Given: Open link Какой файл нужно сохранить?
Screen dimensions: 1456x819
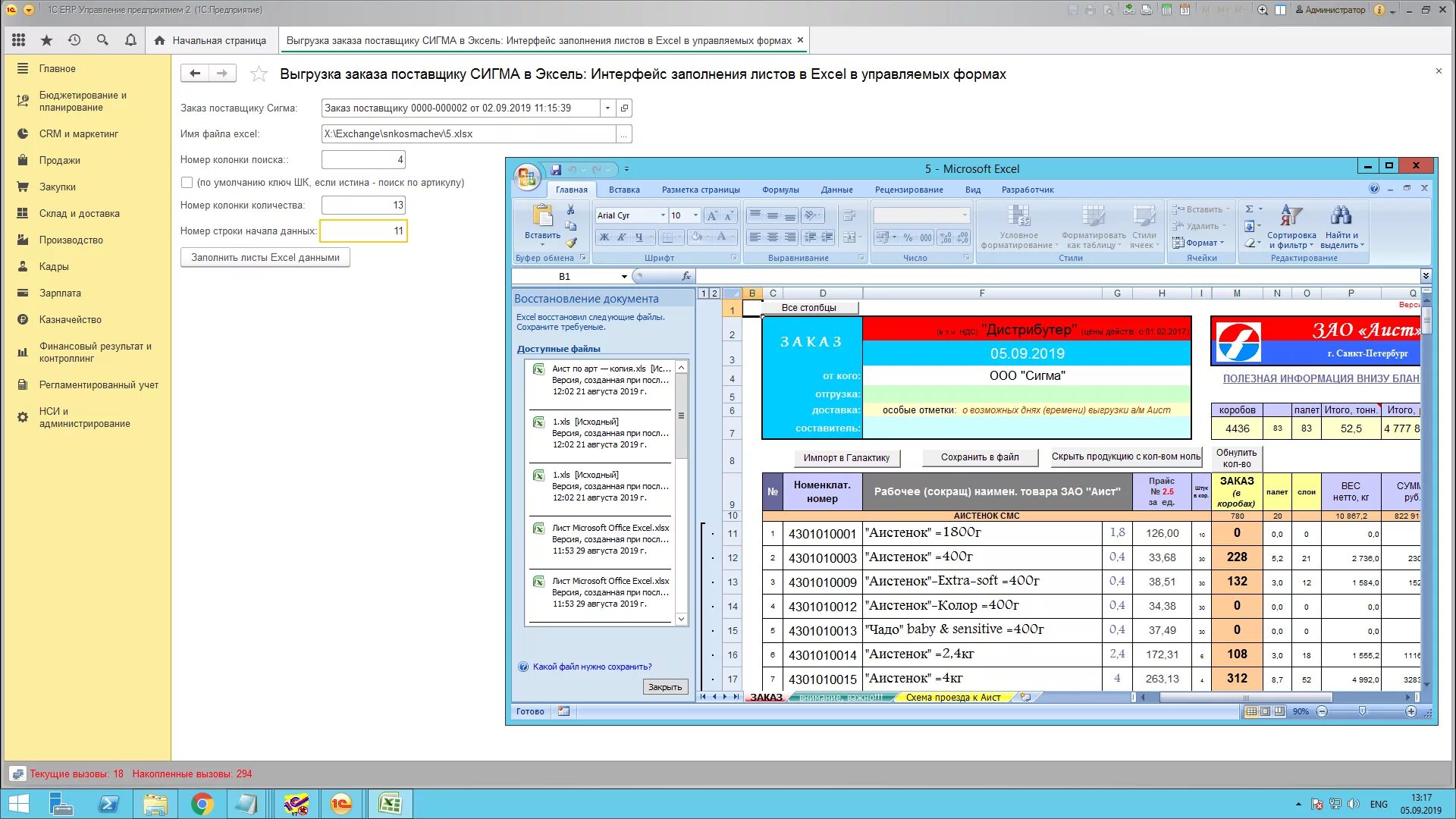Looking at the screenshot, I should point(592,667).
